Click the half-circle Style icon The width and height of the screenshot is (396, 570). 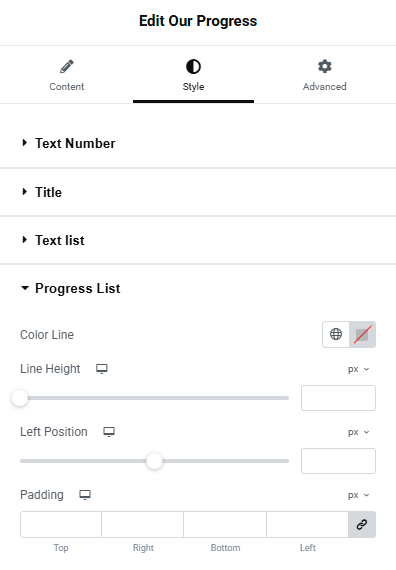point(193,67)
